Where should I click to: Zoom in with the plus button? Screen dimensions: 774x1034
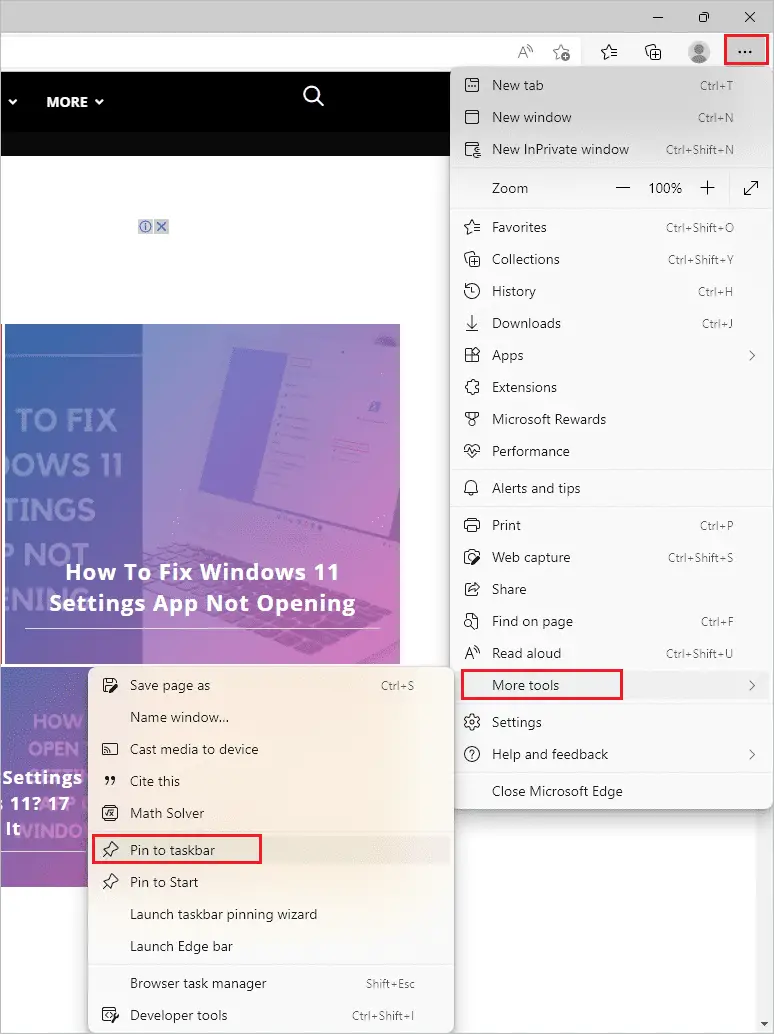pyautogui.click(x=707, y=188)
